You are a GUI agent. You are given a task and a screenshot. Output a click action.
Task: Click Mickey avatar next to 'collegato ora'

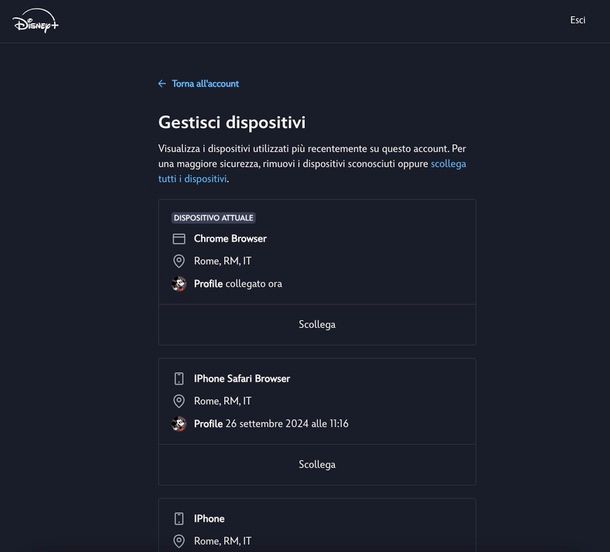pyautogui.click(x=179, y=284)
